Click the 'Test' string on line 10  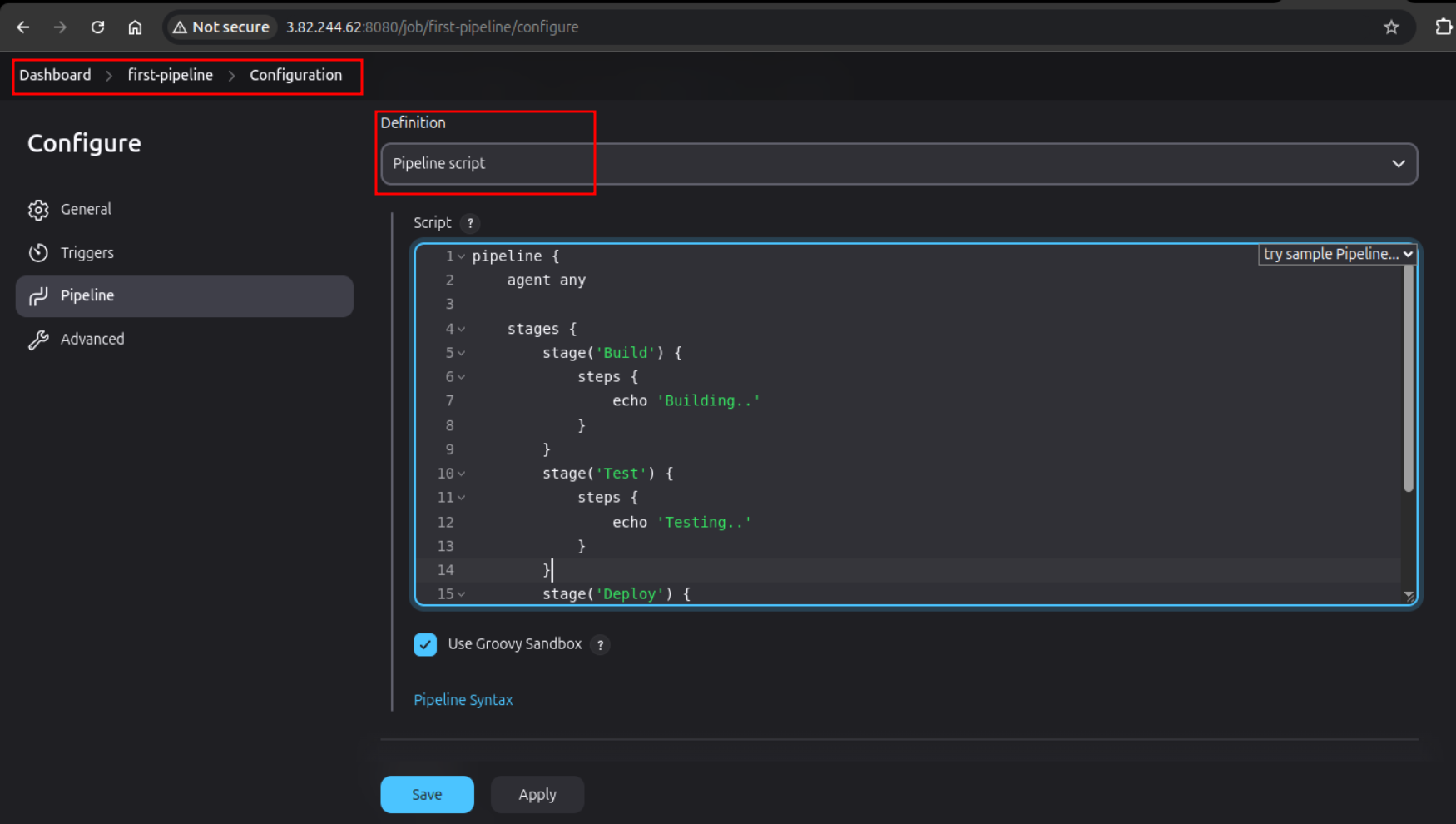tap(621, 474)
